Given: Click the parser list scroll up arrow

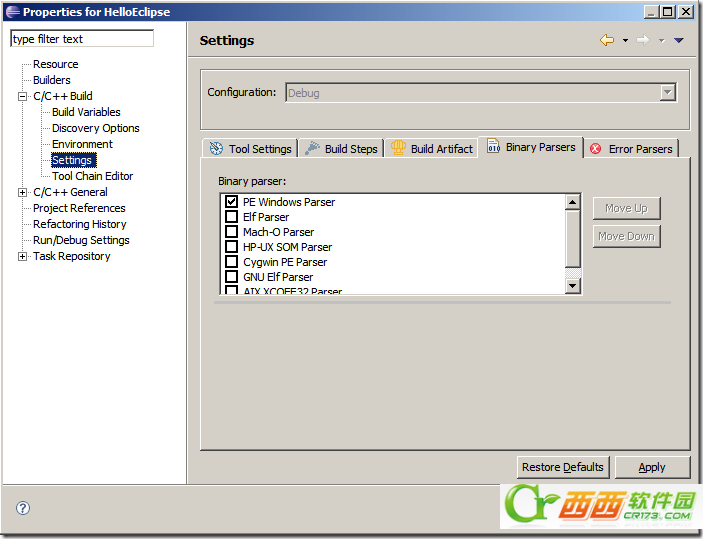Looking at the screenshot, I should coord(573,202).
